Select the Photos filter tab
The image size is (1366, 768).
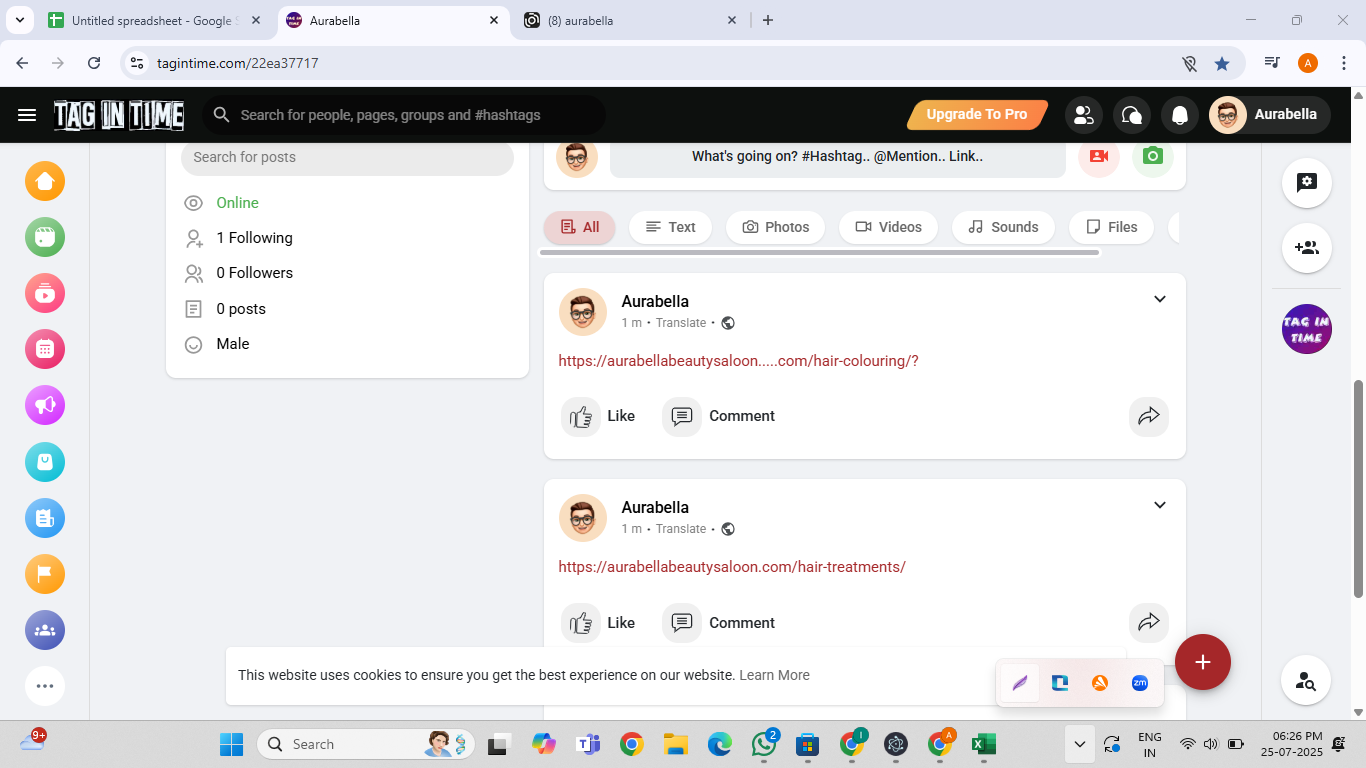pos(776,227)
